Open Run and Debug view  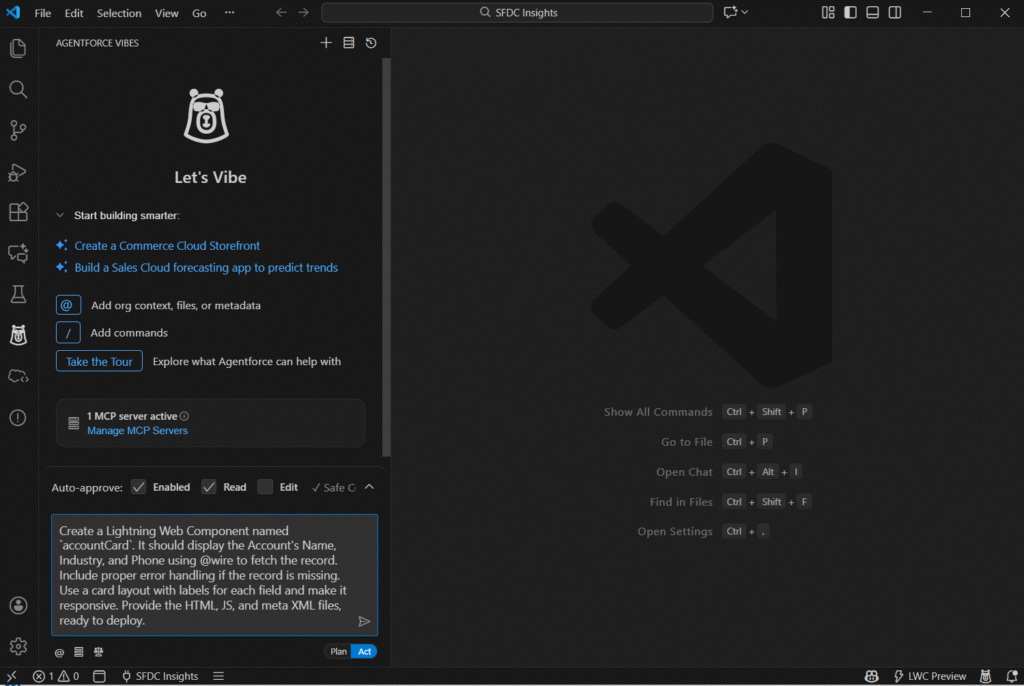[x=18, y=172]
